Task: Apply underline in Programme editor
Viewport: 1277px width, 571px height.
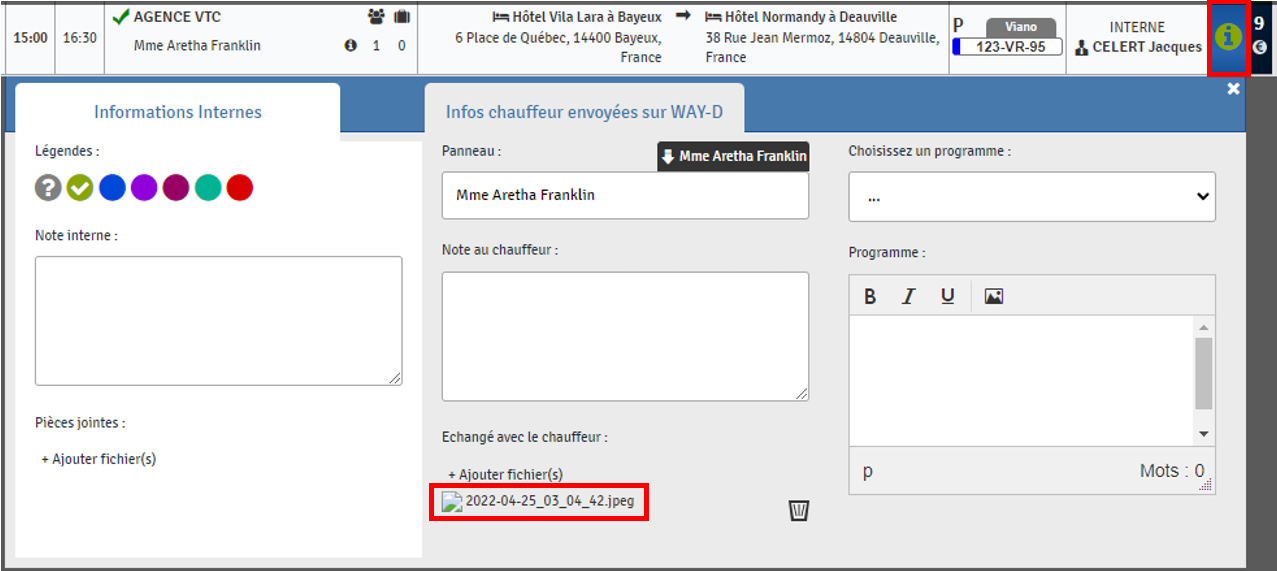Action: point(947,297)
